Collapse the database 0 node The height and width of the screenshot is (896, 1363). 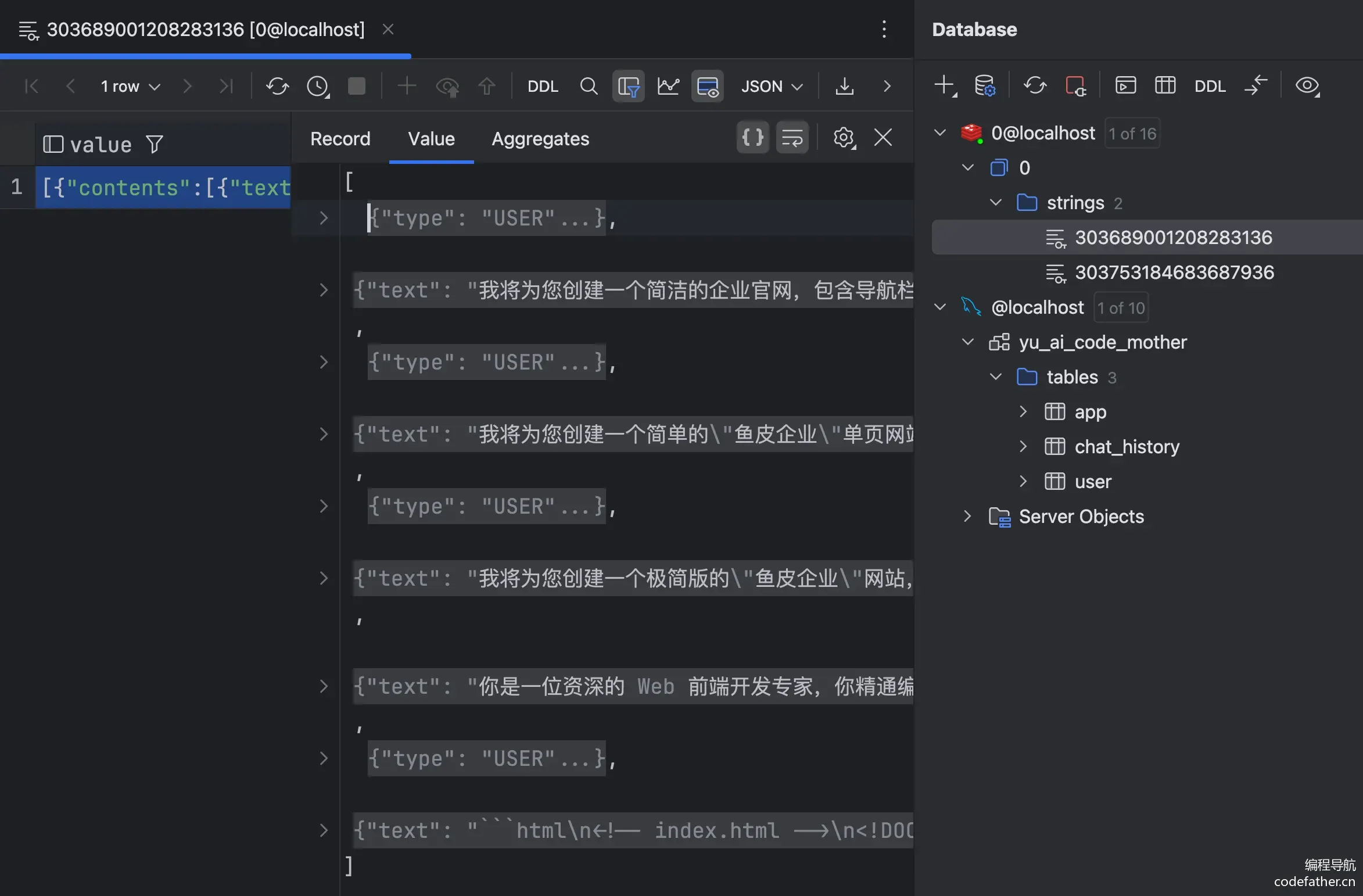point(967,168)
